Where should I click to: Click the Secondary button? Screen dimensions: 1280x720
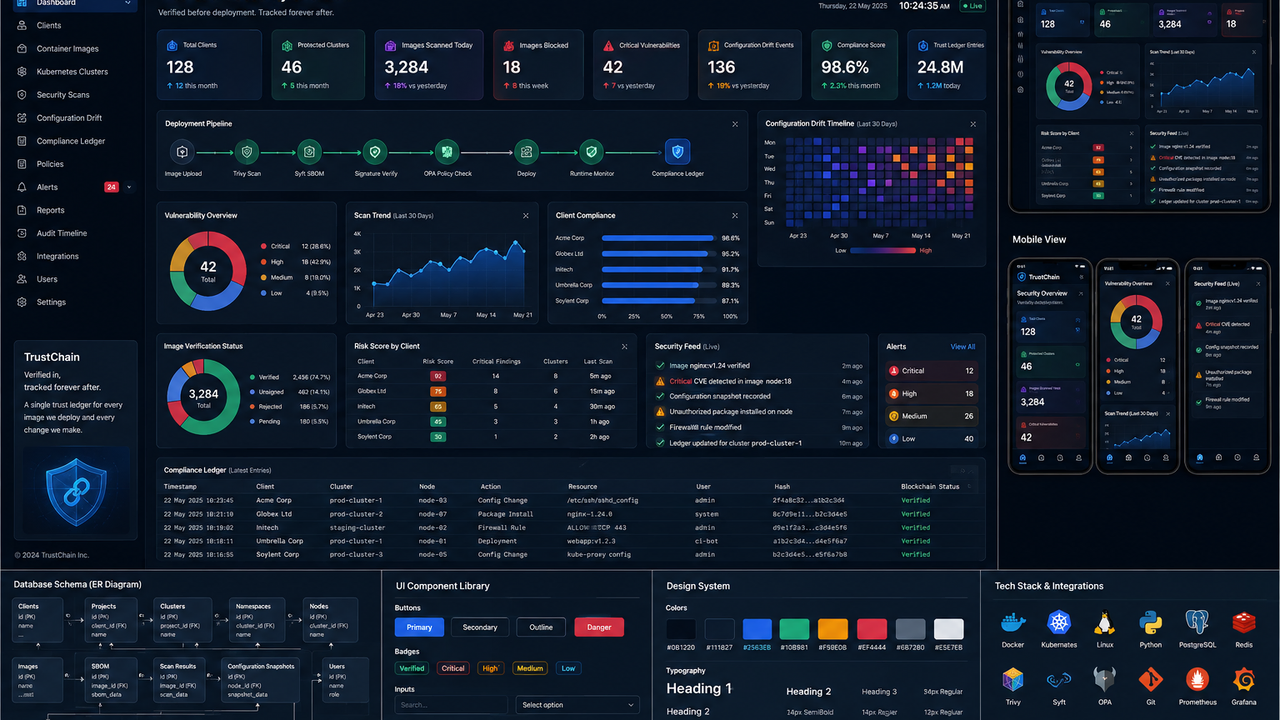point(480,627)
